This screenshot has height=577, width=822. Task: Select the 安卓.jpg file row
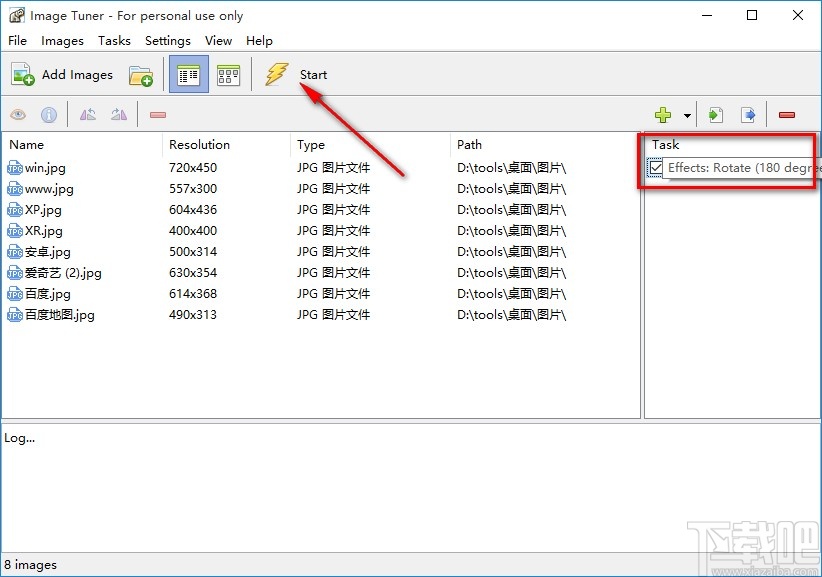click(x=321, y=252)
